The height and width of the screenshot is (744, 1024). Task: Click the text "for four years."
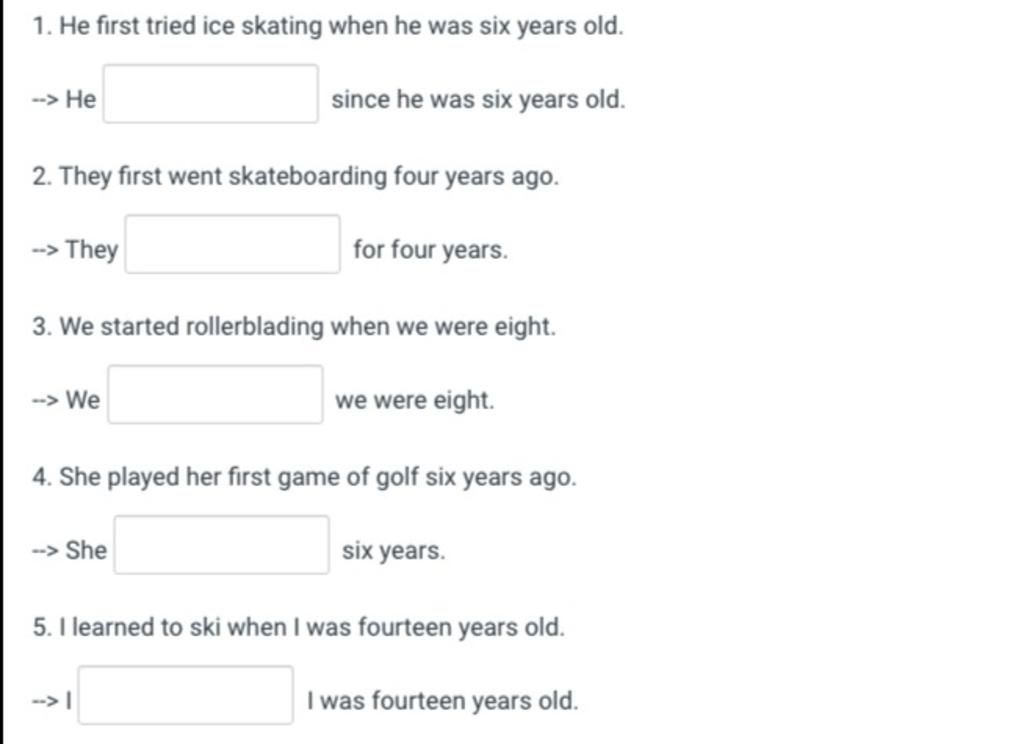430,250
